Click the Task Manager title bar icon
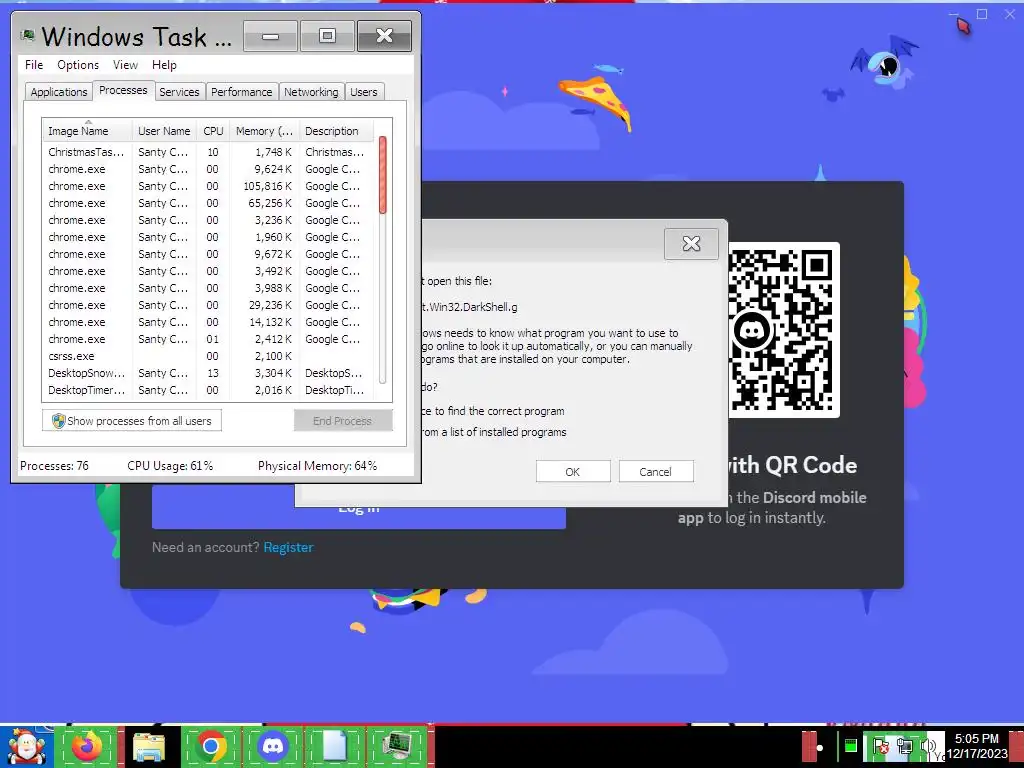 click(27, 35)
